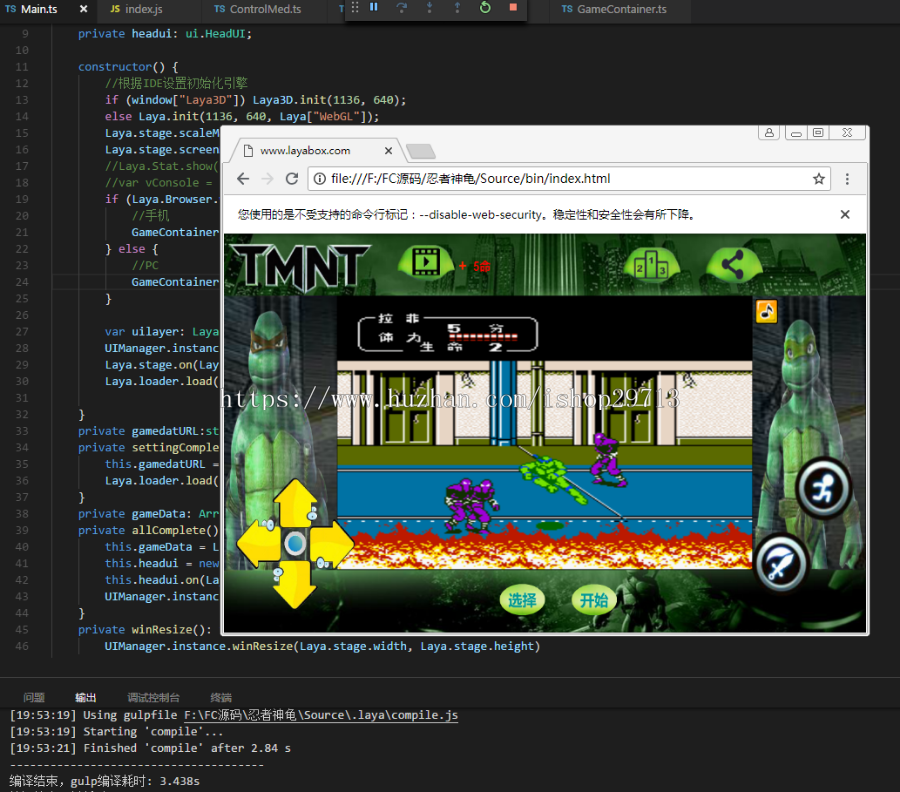View site information icon in address bar

pos(320,178)
